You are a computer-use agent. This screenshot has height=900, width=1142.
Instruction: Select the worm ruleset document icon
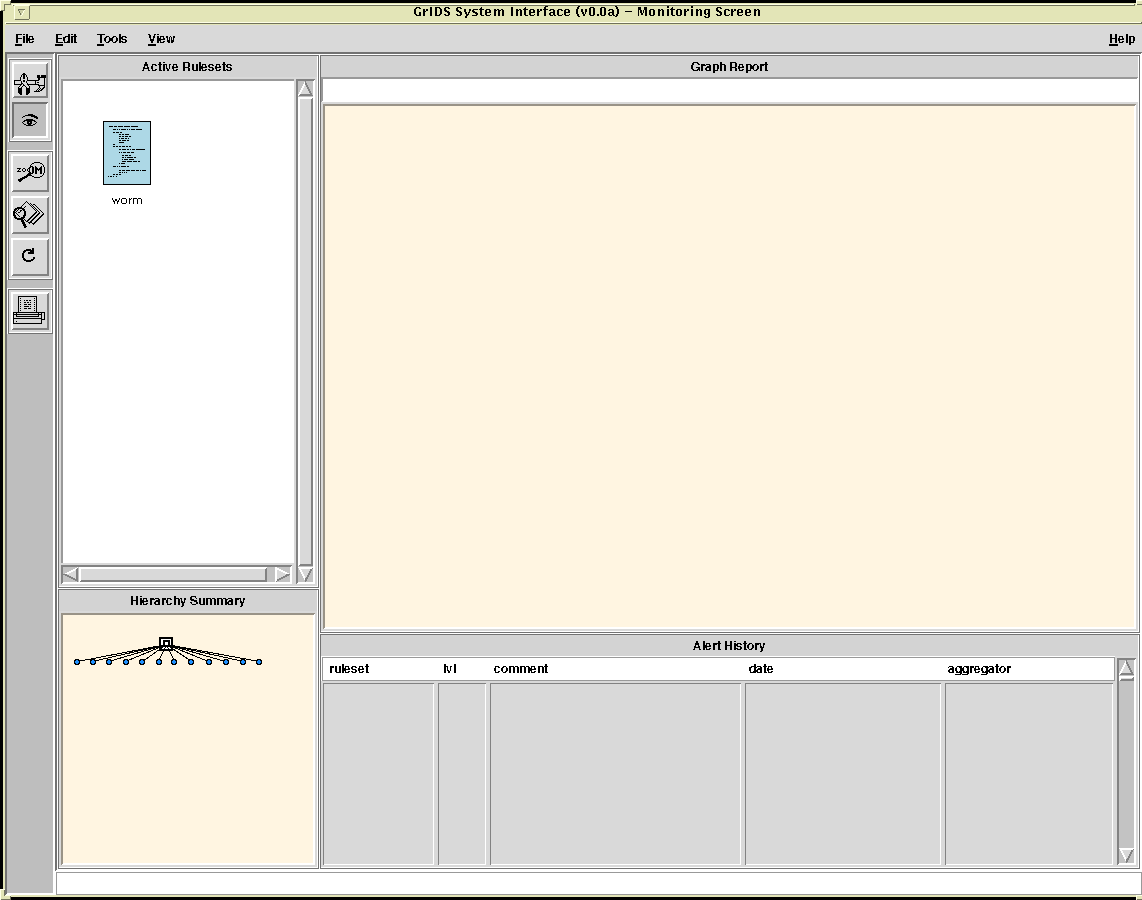pyautogui.click(x=127, y=153)
